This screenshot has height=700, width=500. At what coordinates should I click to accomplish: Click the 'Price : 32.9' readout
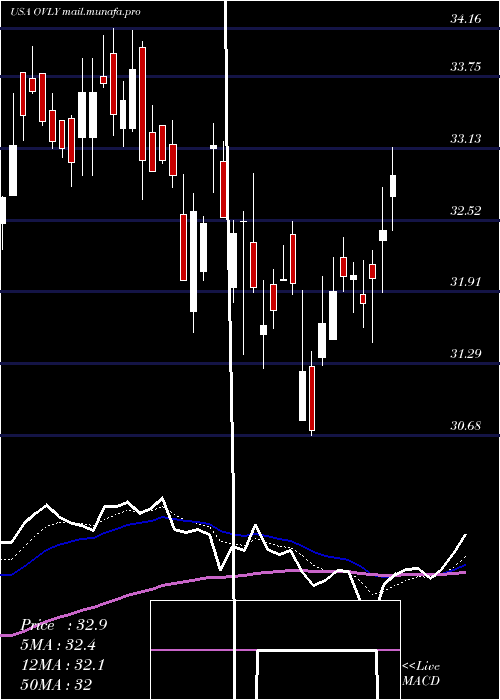[64, 625]
